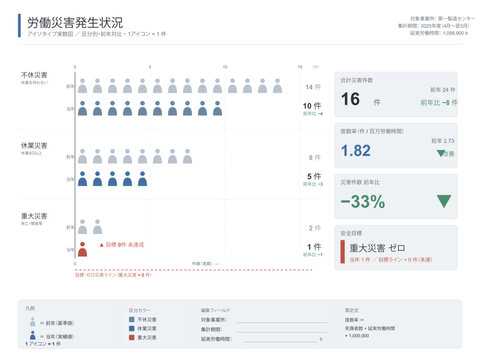This screenshot has width=480, height=360.
Task: Click the green triangle next to 改善
Action: 440,153
